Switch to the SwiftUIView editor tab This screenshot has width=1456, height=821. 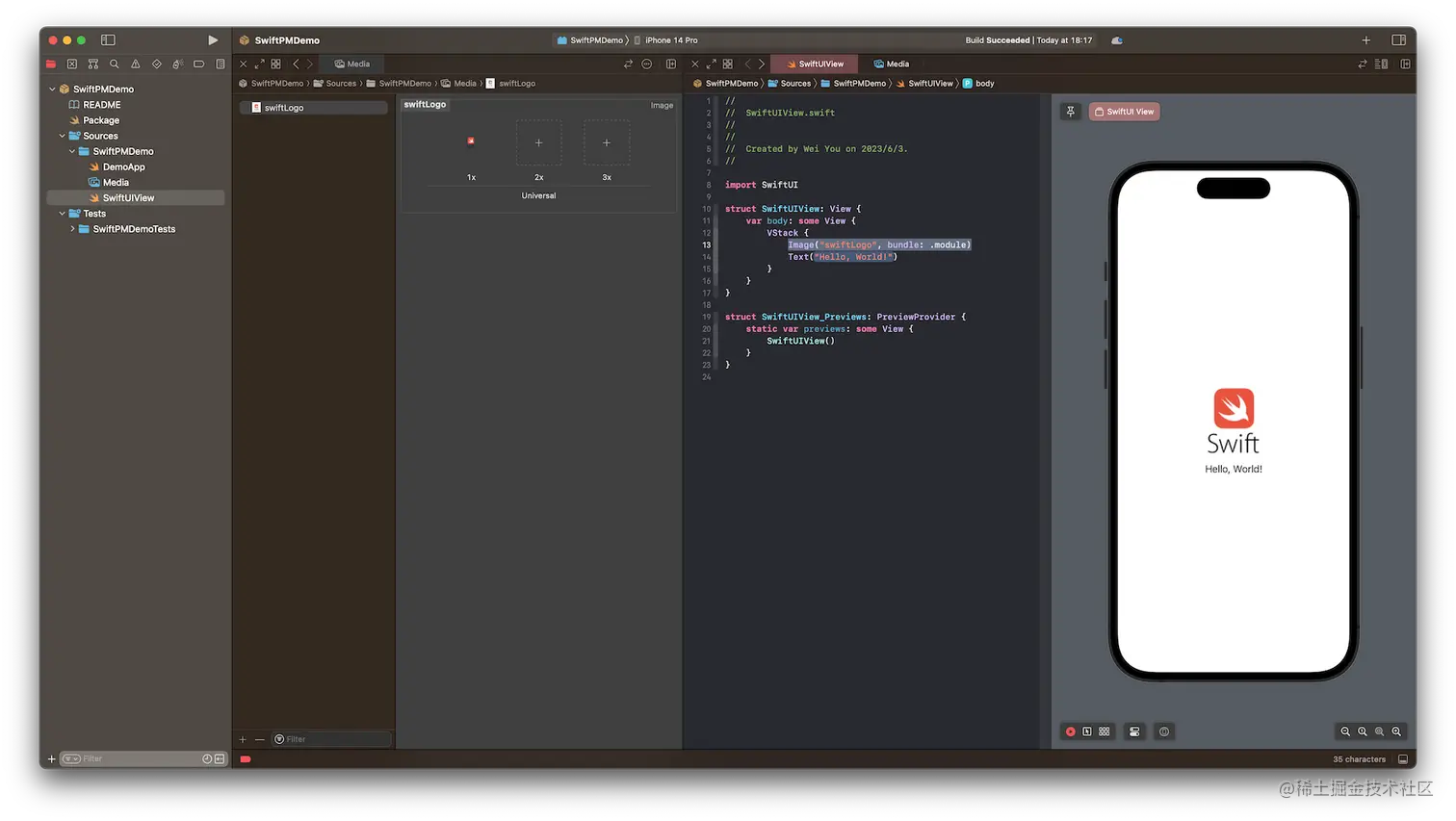click(814, 64)
